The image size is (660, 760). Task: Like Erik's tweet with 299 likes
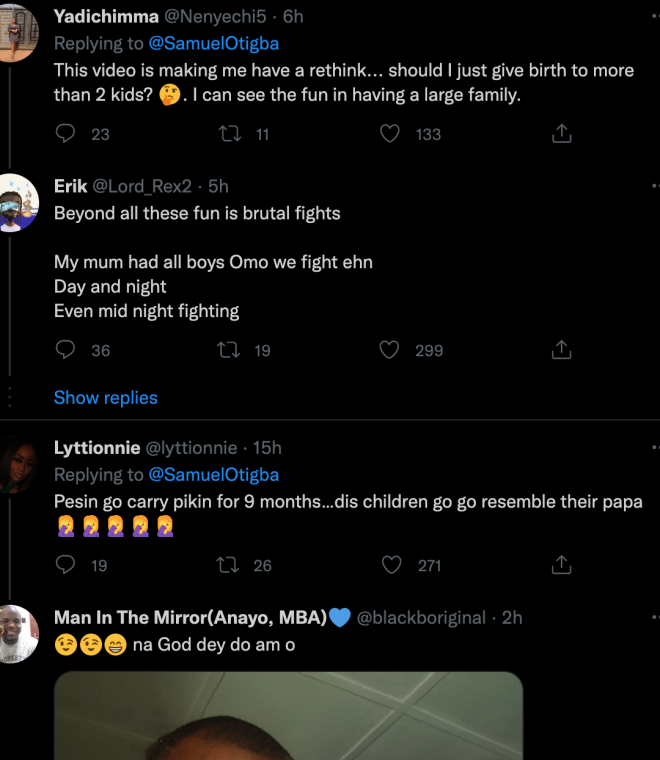tap(390, 350)
